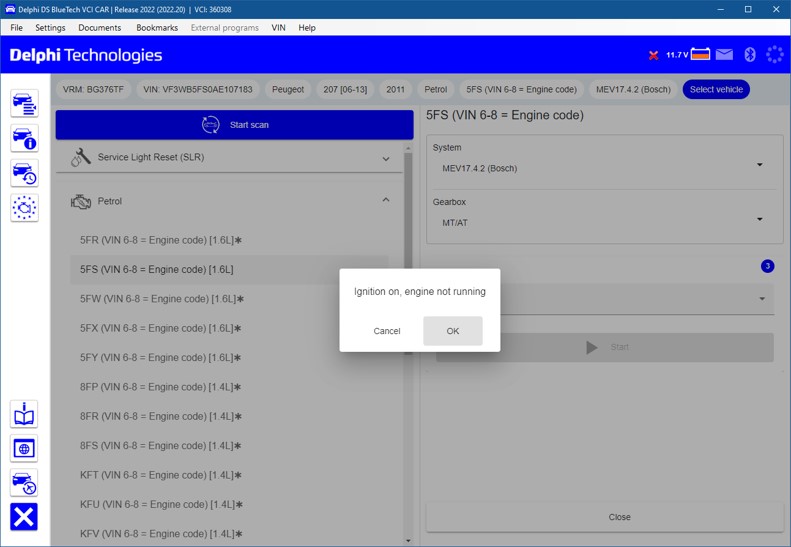Select 5FX engine code [1.6L] entry

click(x=230, y=328)
